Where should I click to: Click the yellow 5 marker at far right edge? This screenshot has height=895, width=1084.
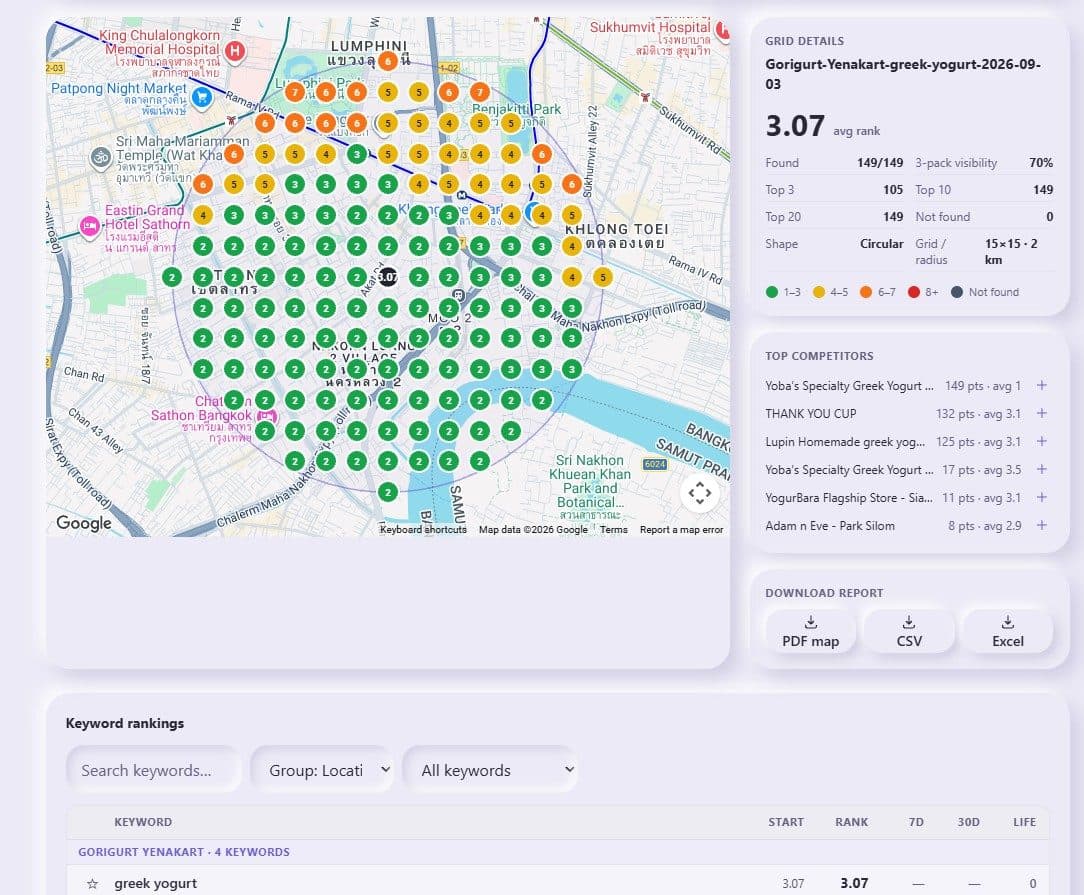(603, 277)
